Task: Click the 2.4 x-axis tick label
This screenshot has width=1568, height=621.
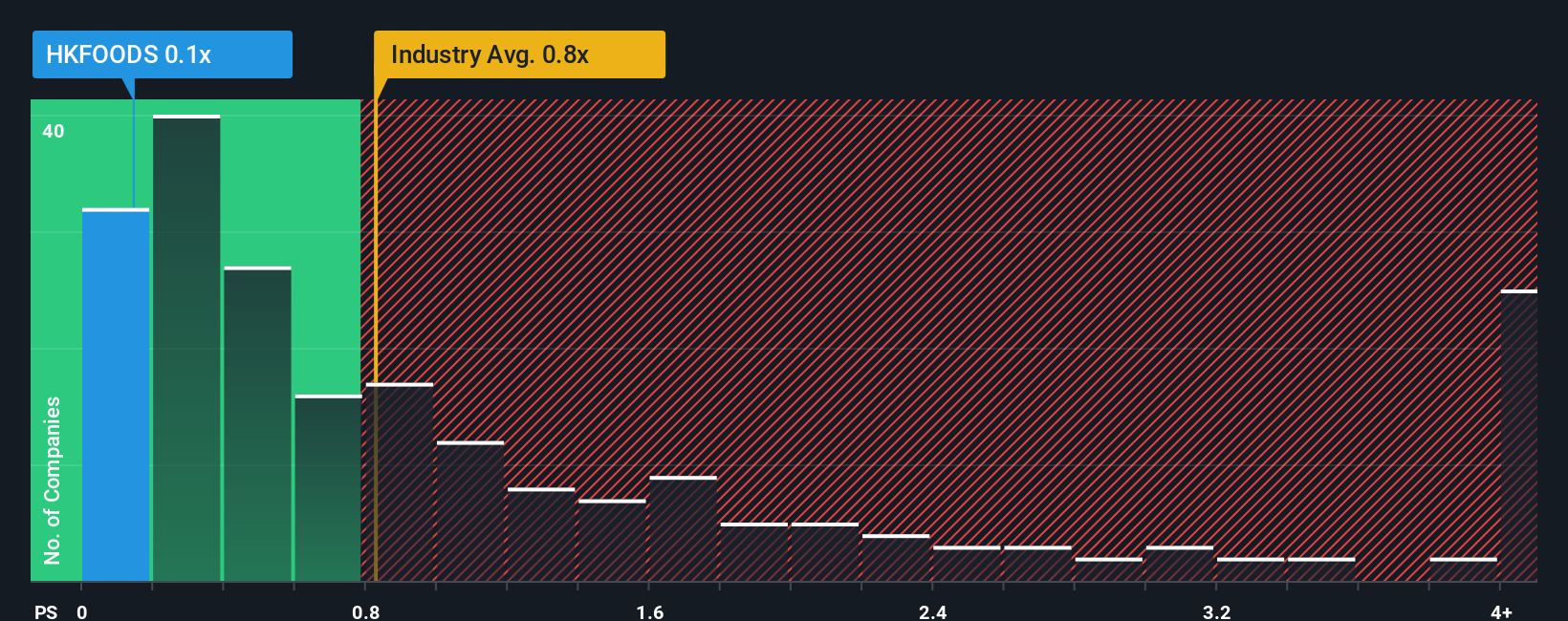Action: point(932,611)
